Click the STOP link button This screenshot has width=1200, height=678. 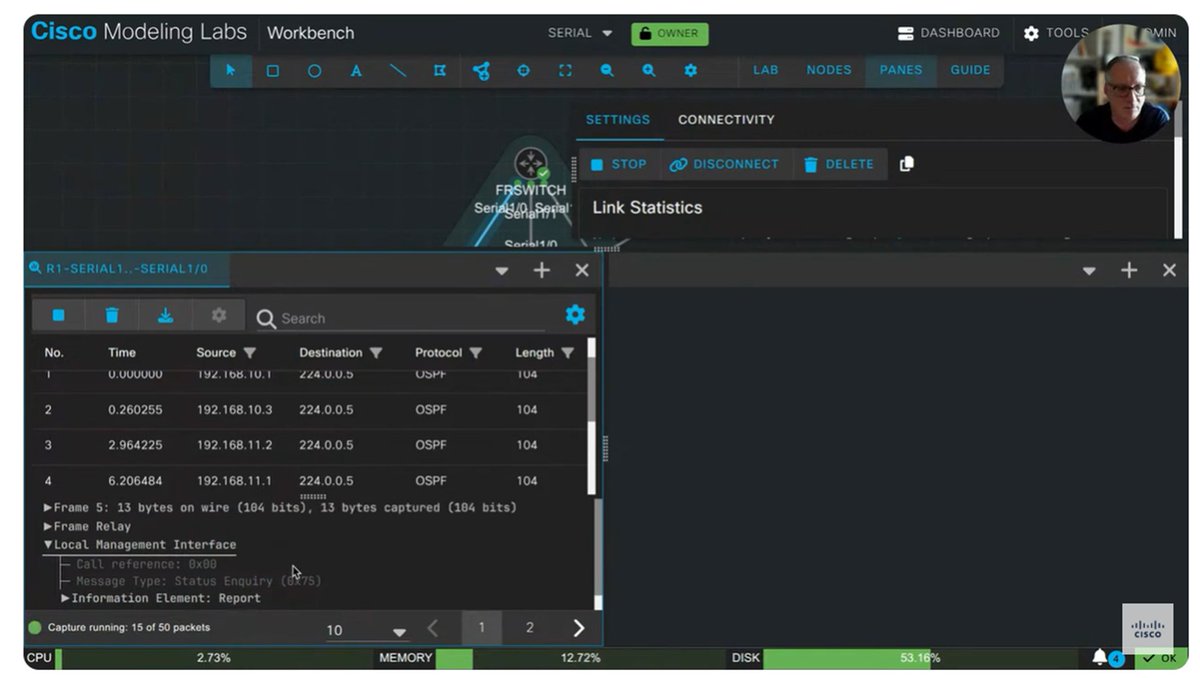620,164
